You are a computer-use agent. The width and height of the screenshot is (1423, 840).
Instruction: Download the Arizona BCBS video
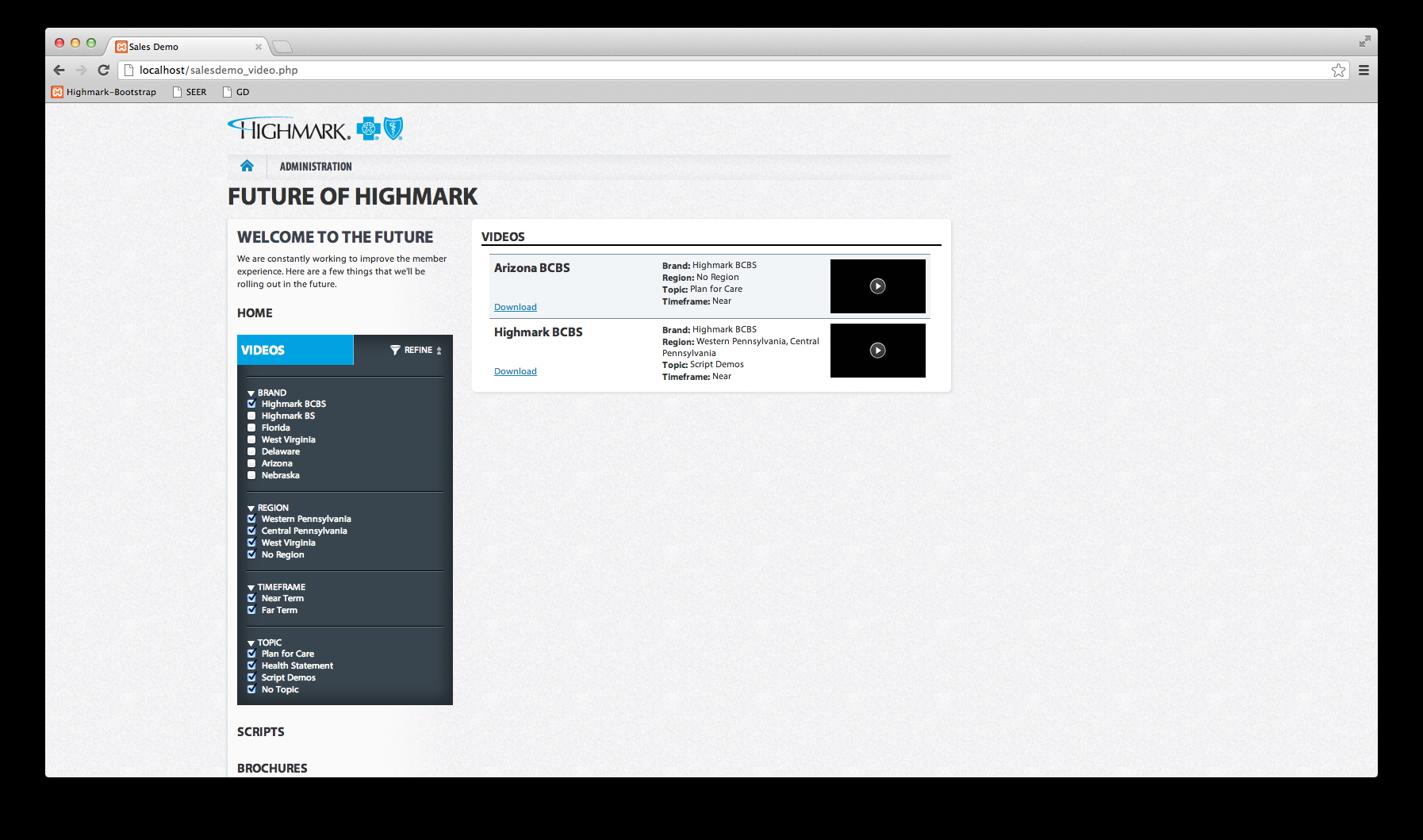pos(516,307)
